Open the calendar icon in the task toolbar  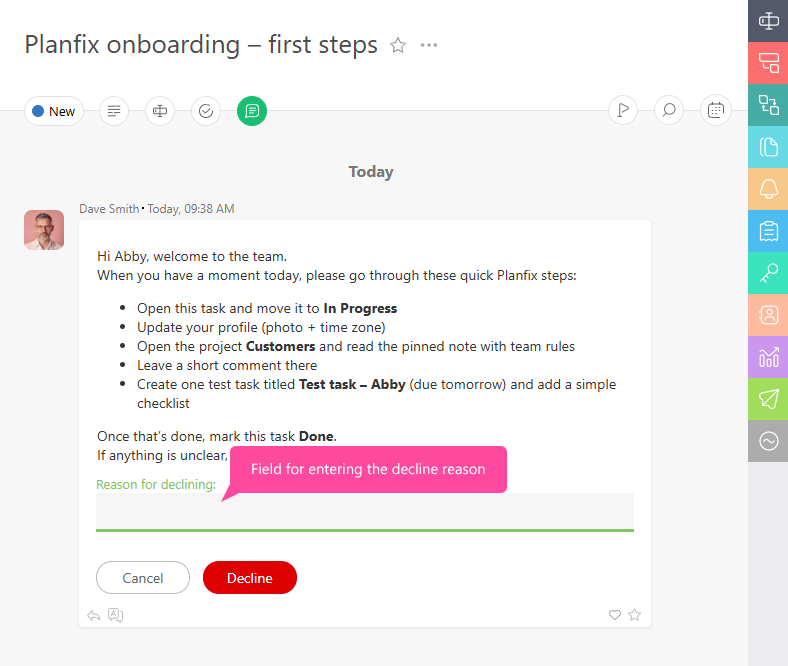(716, 111)
